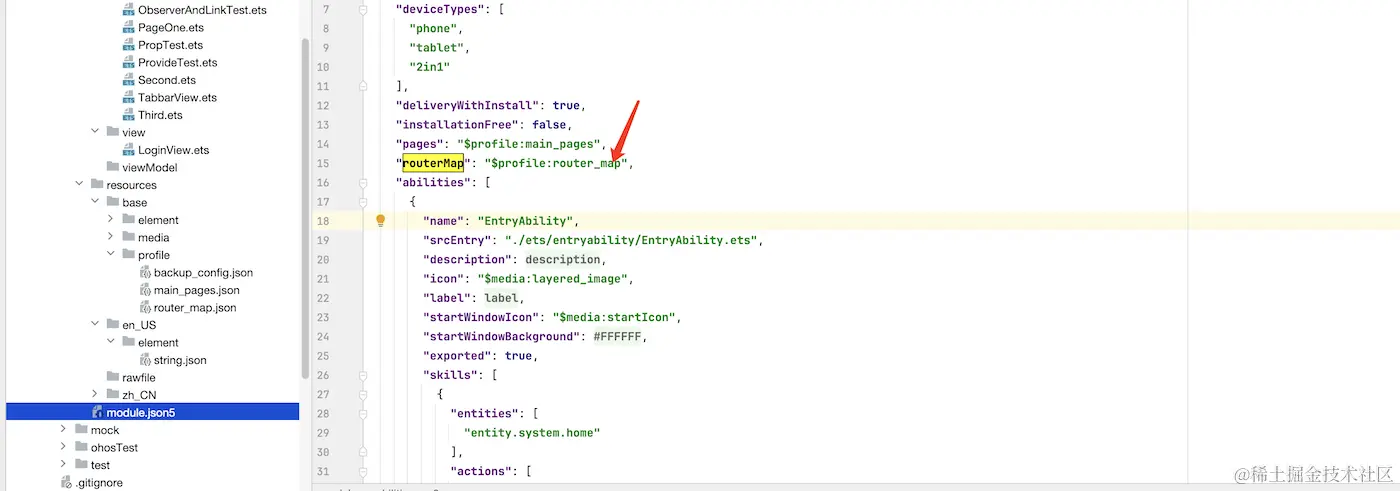The width and height of the screenshot is (1400, 491).
Task: Click the #FFFFFF startWindowBackground value
Action: coord(617,337)
